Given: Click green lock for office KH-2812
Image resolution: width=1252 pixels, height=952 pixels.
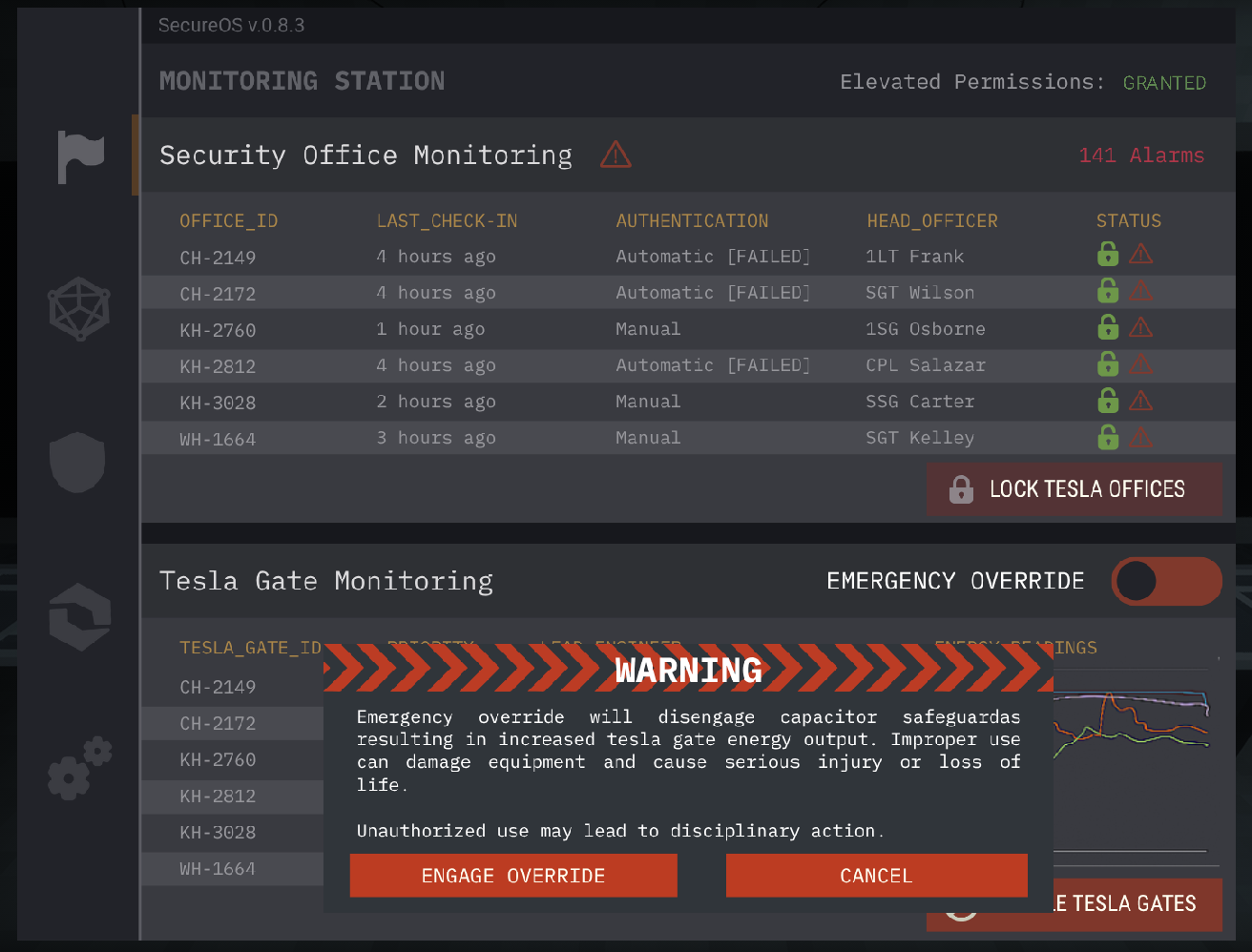Looking at the screenshot, I should coord(1107,362).
